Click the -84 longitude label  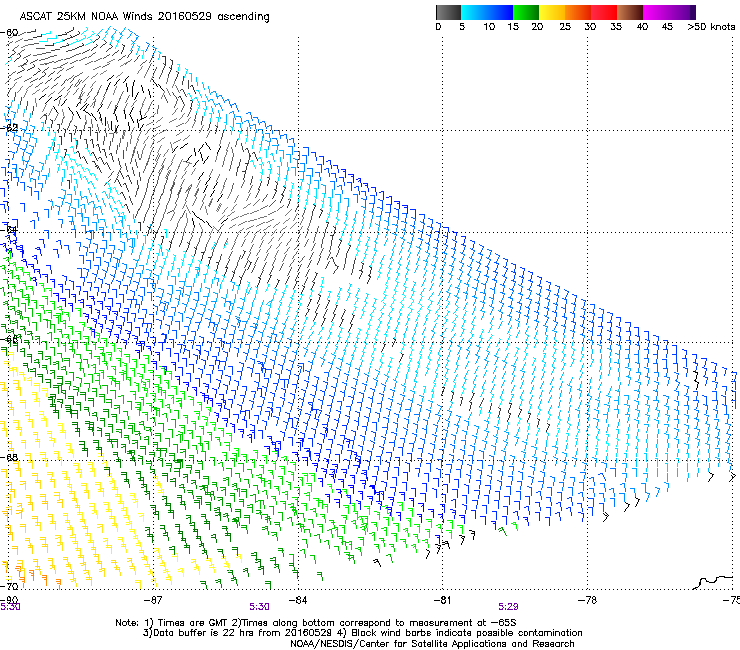pos(298,599)
